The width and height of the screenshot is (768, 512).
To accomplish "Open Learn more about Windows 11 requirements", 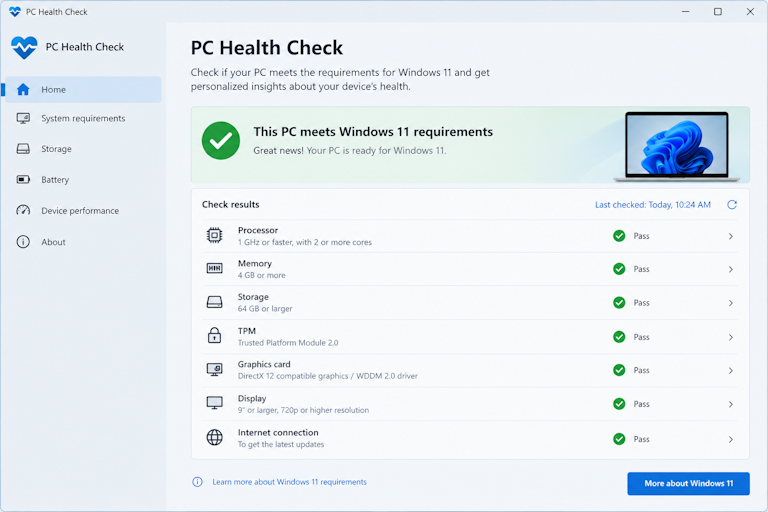I will coord(289,482).
